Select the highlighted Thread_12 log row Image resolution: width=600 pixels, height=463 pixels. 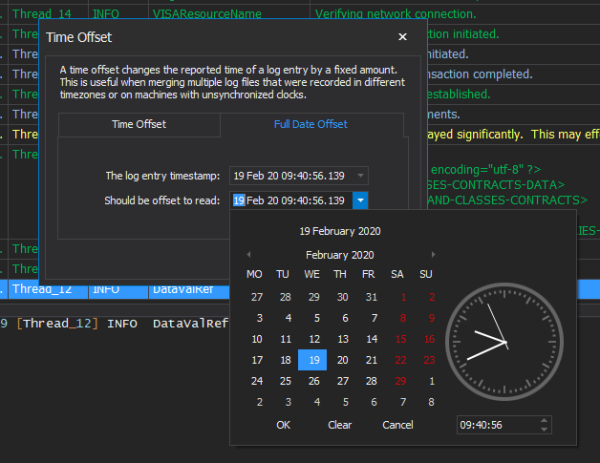coord(115,289)
